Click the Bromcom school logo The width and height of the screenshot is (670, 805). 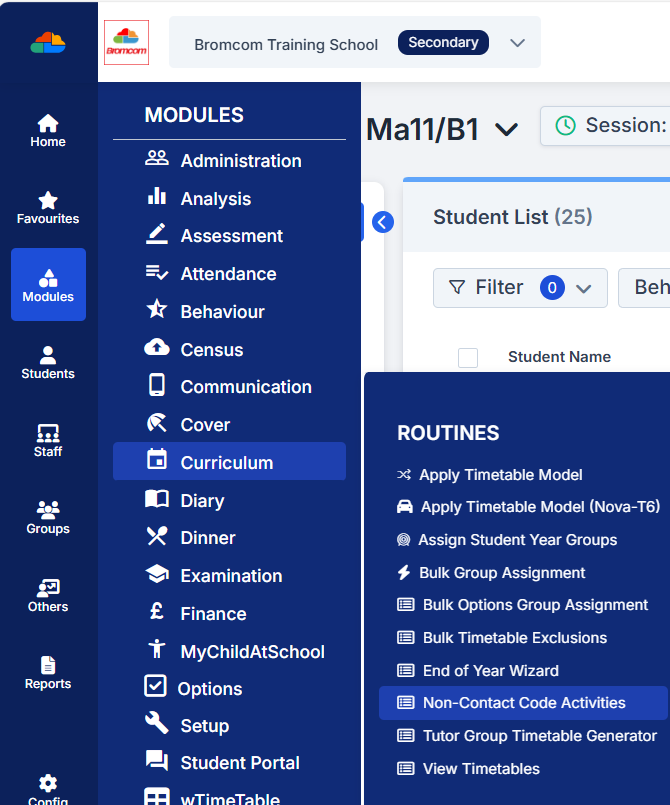point(126,43)
